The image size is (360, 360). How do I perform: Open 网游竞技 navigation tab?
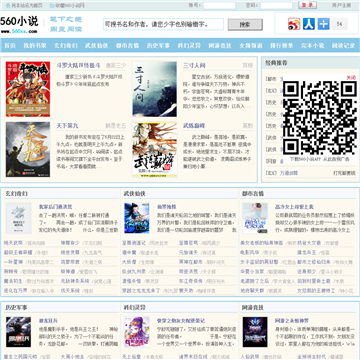[x=220, y=46]
